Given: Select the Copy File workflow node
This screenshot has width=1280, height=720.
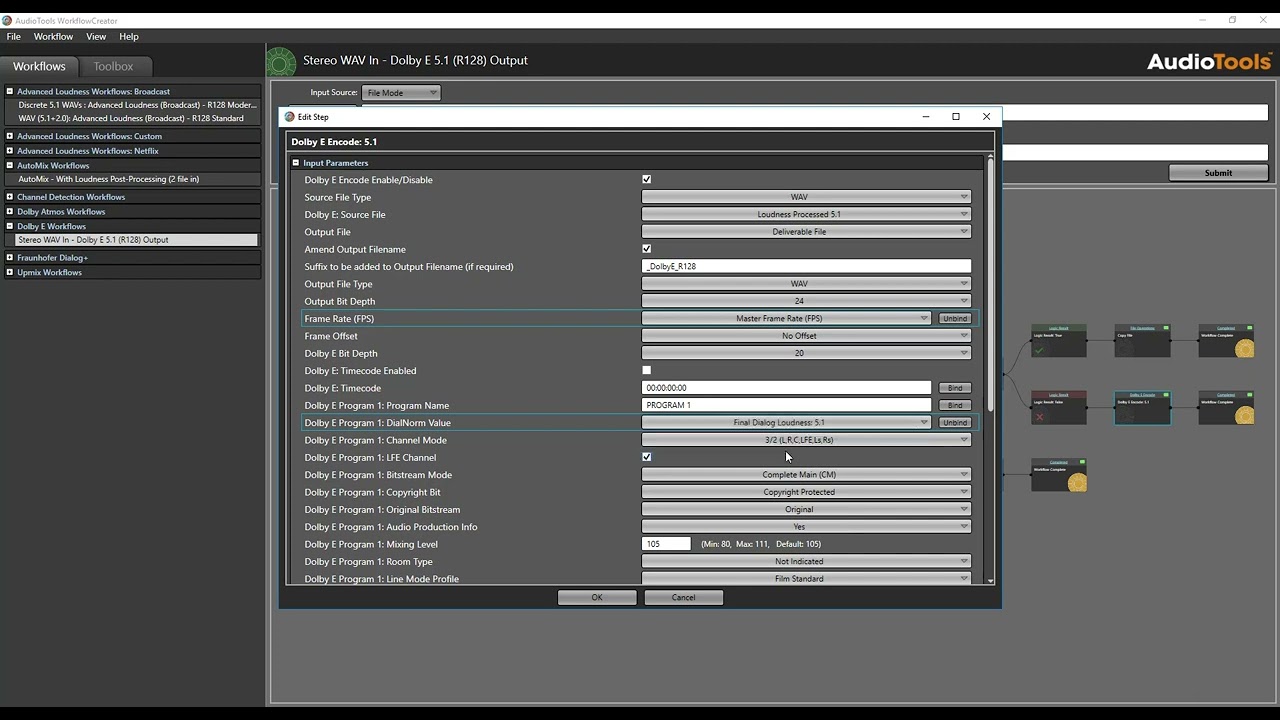Looking at the screenshot, I should click(x=1142, y=340).
